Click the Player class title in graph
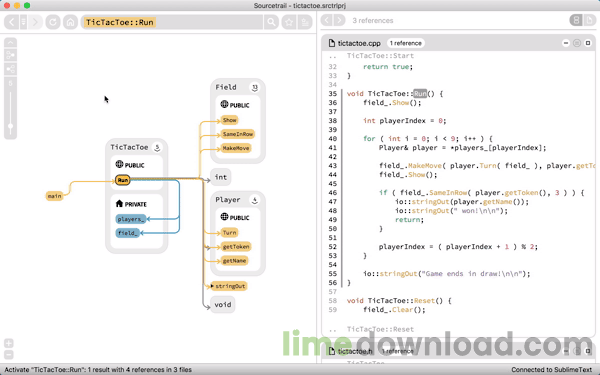Viewport: 600px width, 375px height. 228,200
